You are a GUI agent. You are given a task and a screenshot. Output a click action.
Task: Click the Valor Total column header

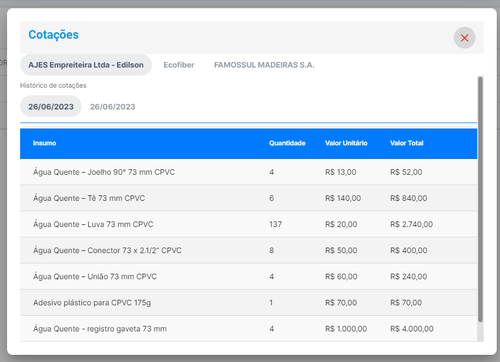pos(407,143)
